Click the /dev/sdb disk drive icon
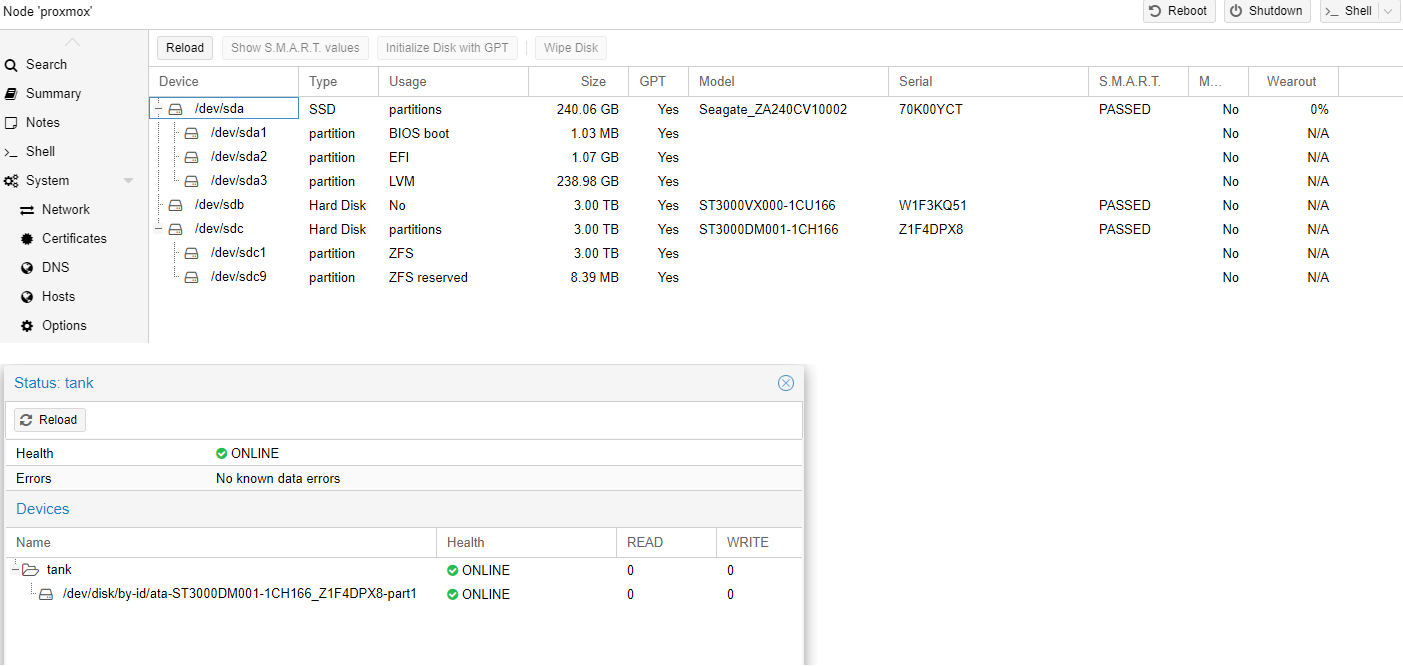This screenshot has width=1403, height=666. pos(175,205)
